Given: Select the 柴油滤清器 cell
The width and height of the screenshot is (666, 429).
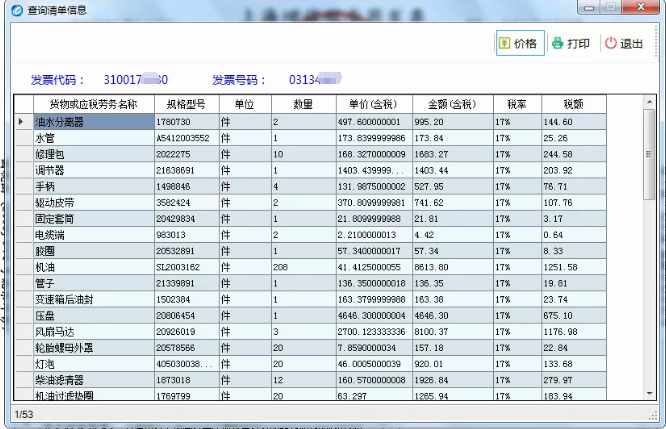Looking at the screenshot, I should [x=93, y=380].
